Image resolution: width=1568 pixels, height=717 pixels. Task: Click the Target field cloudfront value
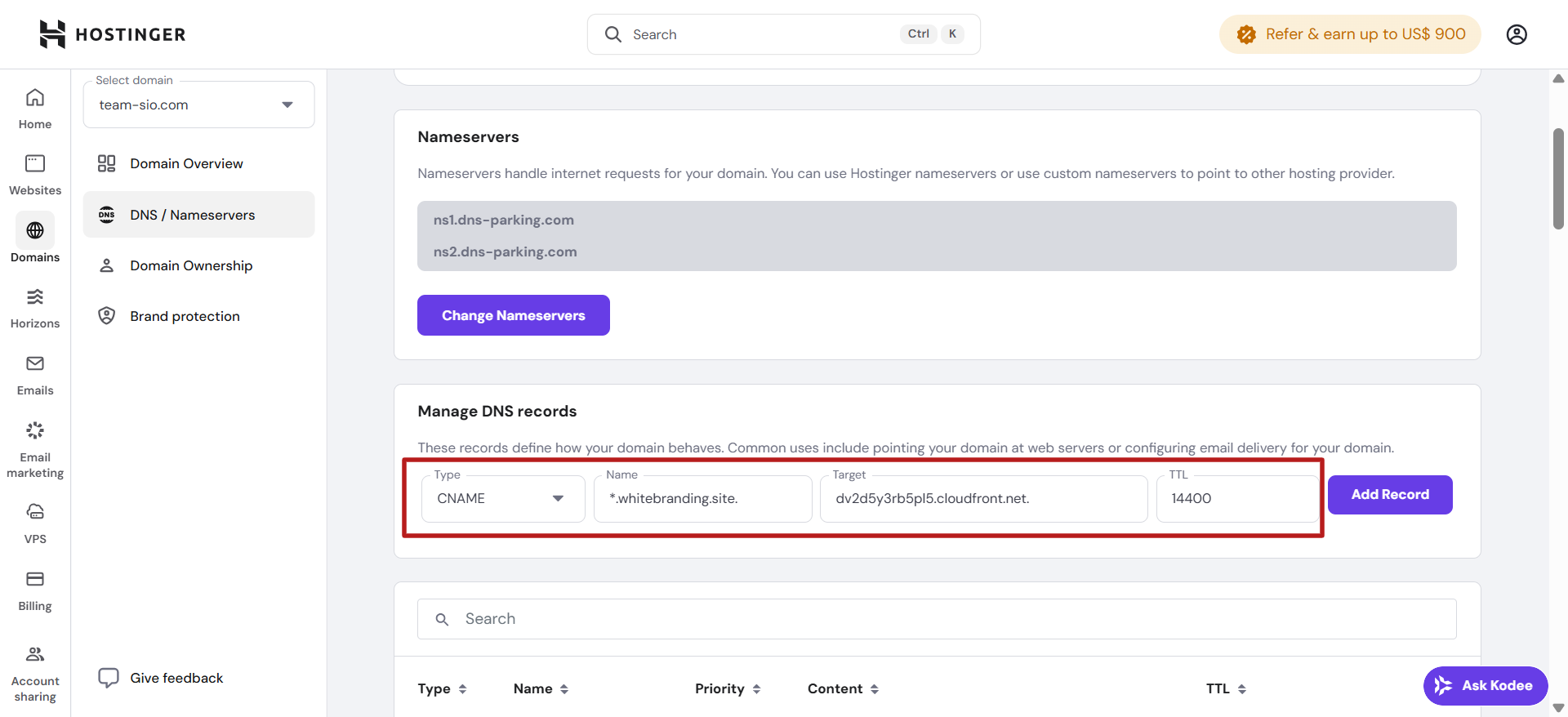[x=983, y=498]
